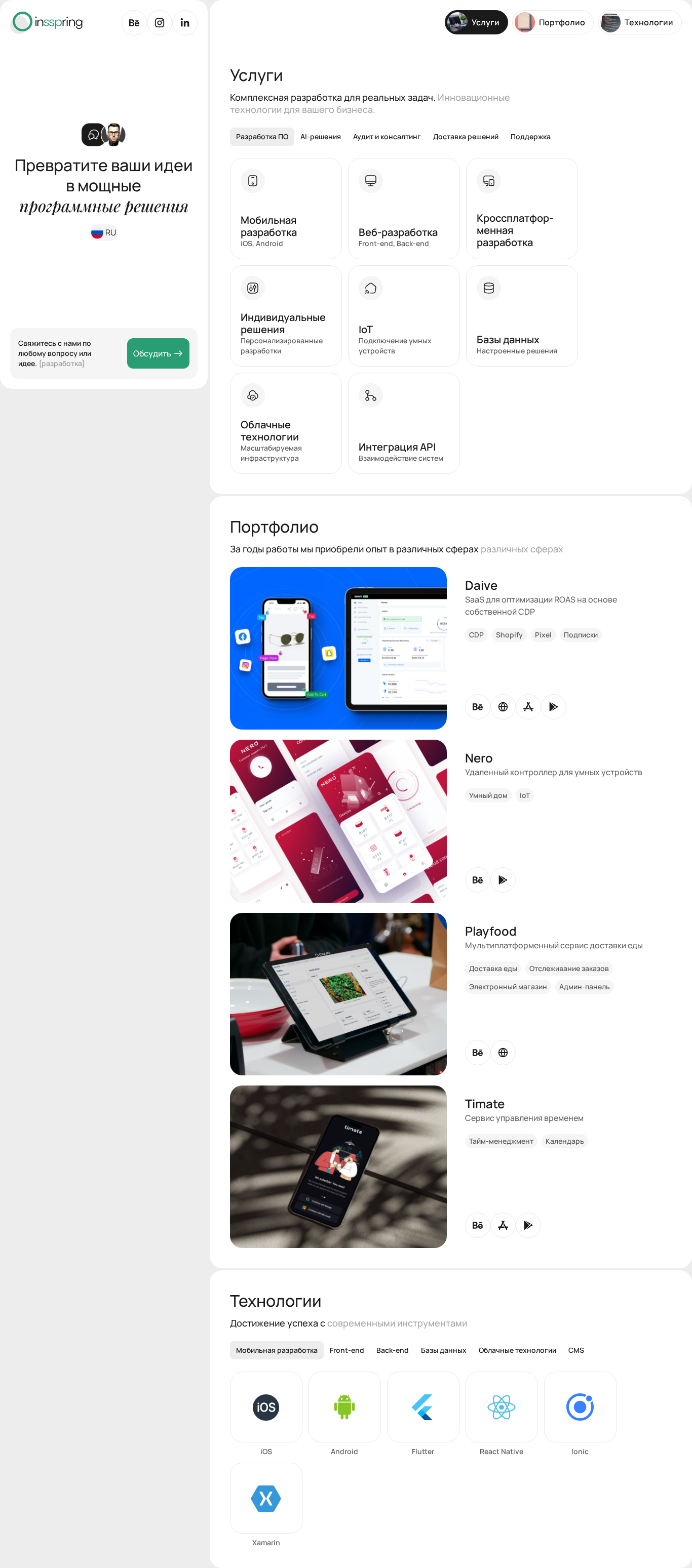The height and width of the screenshot is (1568, 692).
Task: Open the Daive project preview image
Action: pyautogui.click(x=338, y=648)
